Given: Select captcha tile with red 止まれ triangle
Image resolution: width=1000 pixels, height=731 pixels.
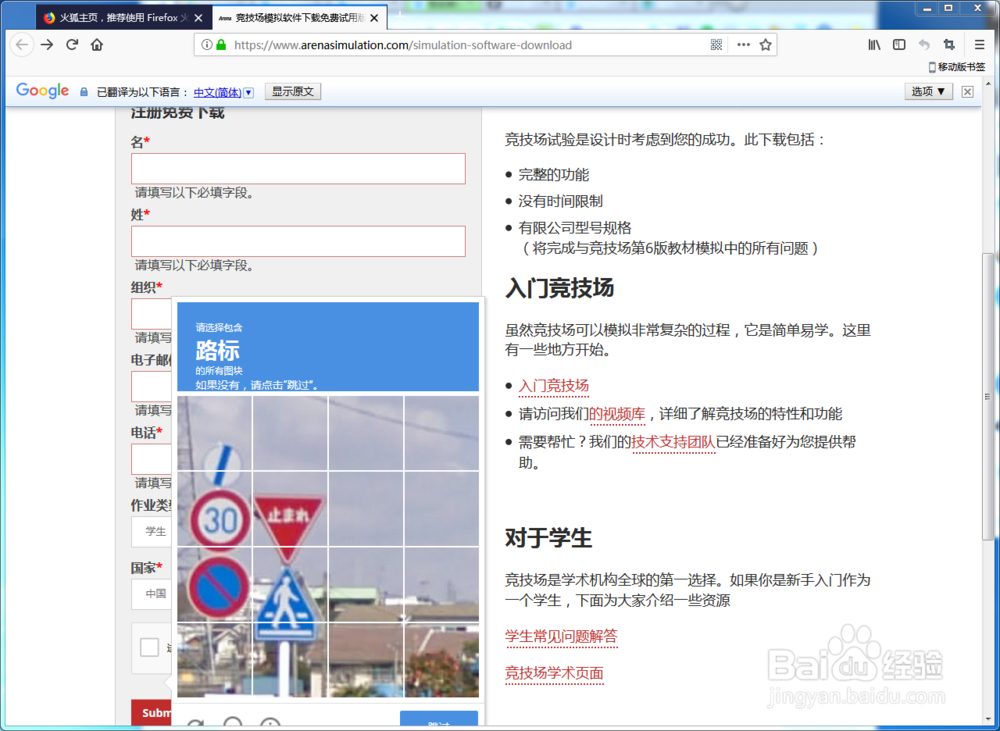Looking at the screenshot, I should pos(290,509).
